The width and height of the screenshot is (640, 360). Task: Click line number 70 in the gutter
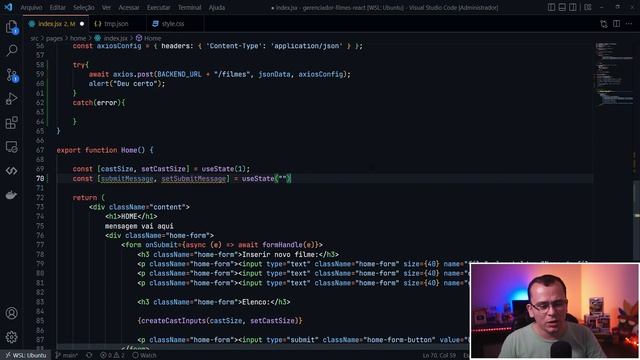[x=40, y=178]
